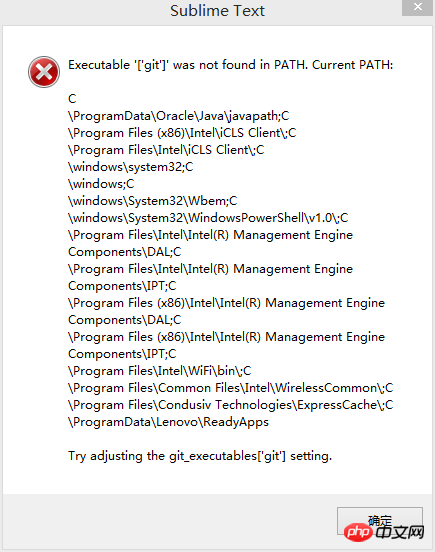Click the \windows\system32;C path line
The width and height of the screenshot is (435, 552).
(131, 167)
